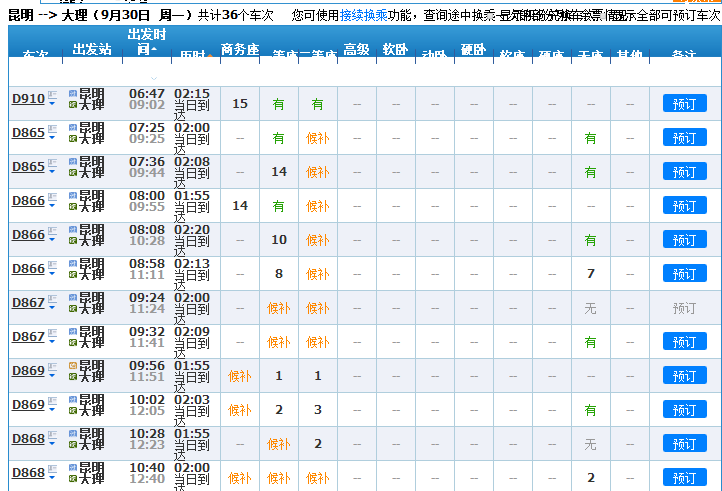The image size is (722, 491).
Task: Click the ID card icon for the 09:56 D869
Action: (52, 367)
